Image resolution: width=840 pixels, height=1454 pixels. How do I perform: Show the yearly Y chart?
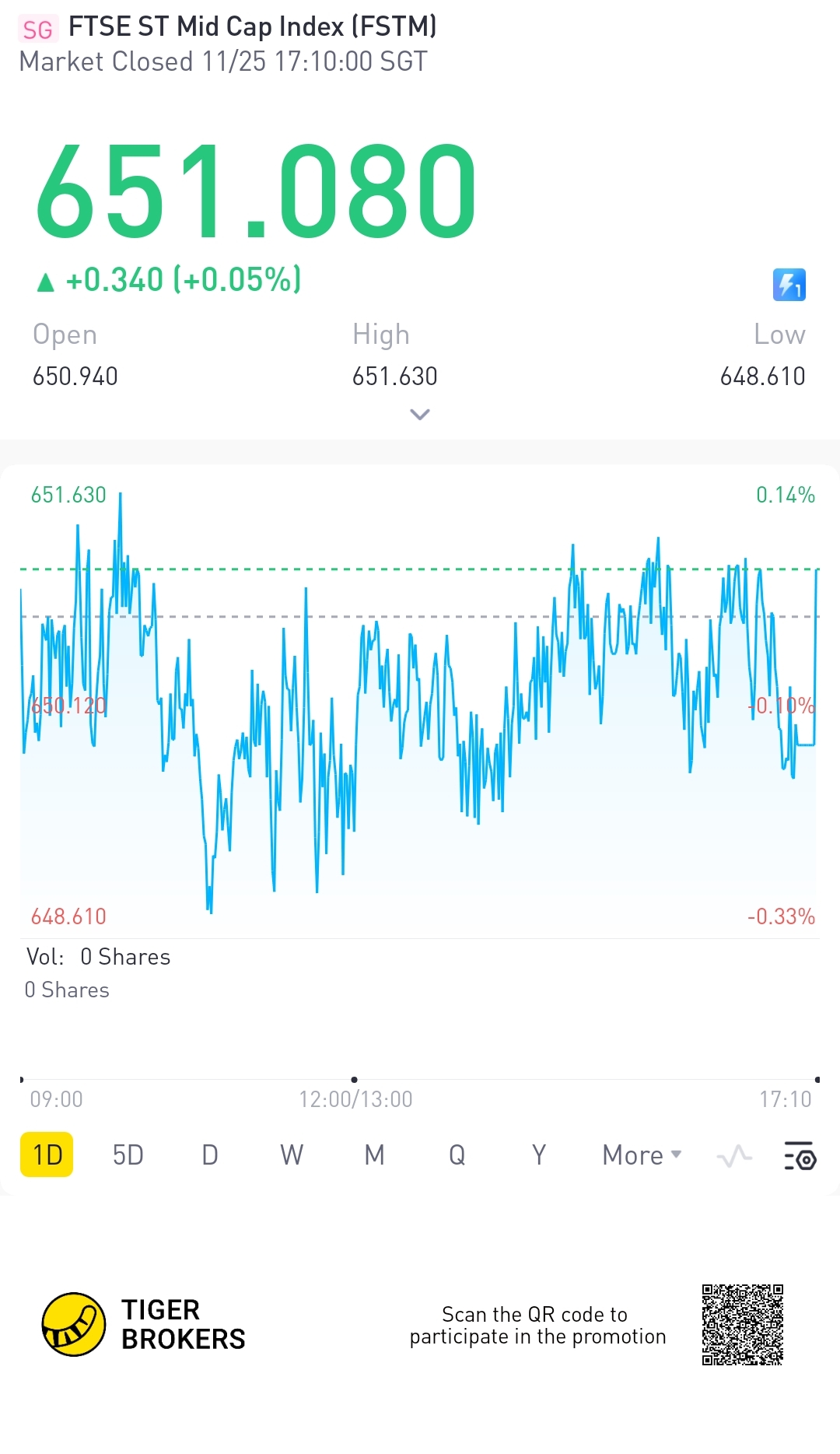(x=538, y=1155)
